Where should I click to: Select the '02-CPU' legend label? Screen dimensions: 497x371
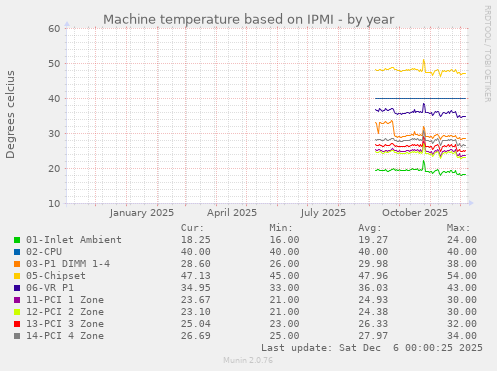coord(44,252)
